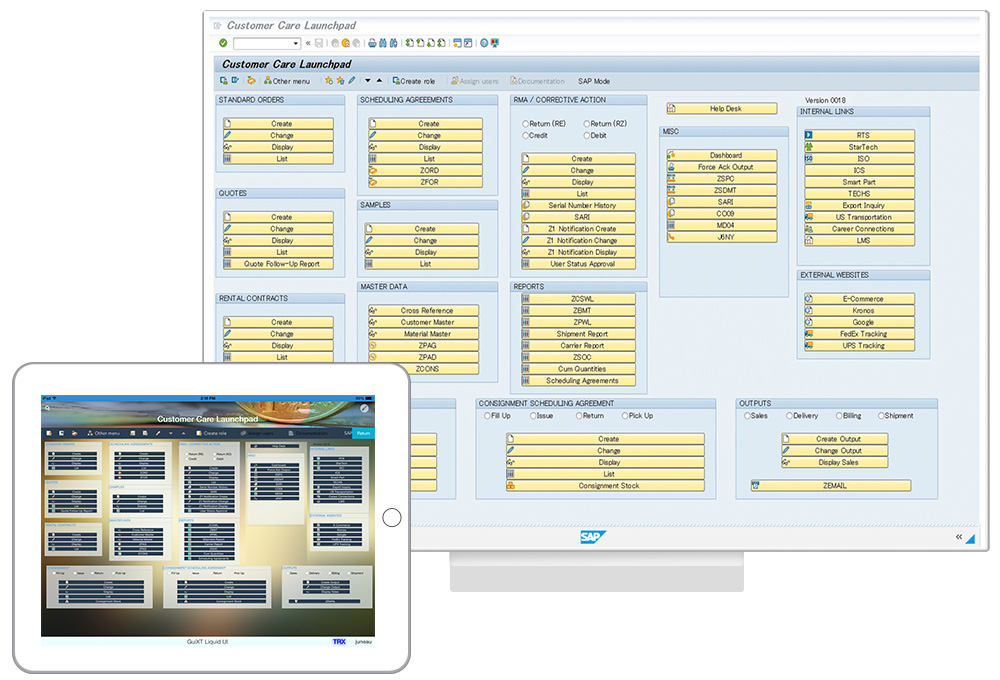Expand status bar with double-chevron arrows
Viewport: 1000px width, 680px height.
click(959, 537)
